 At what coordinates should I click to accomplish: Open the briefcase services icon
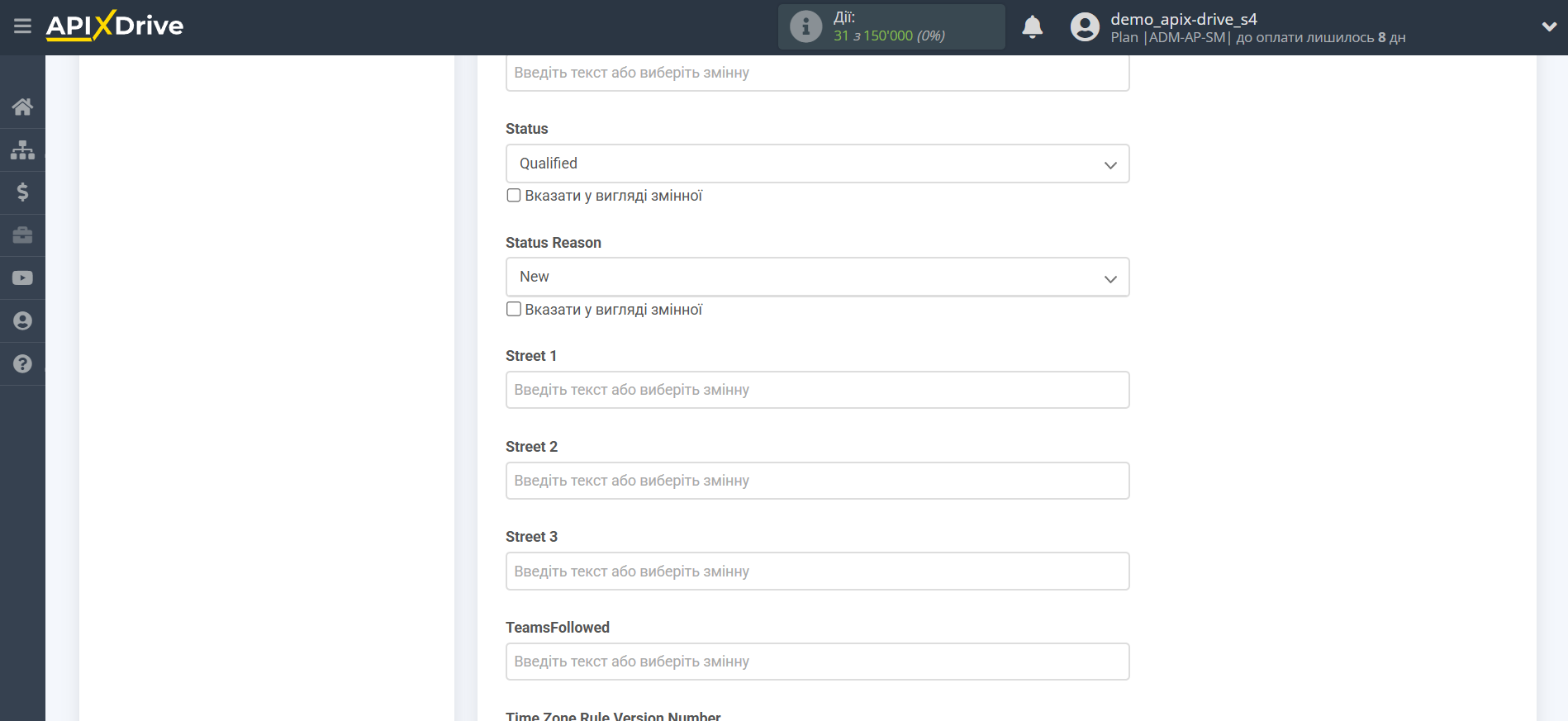(22, 235)
